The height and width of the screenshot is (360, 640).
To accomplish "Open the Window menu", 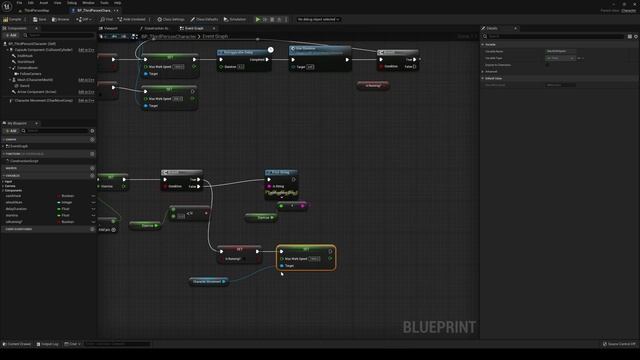I will pos(88,3).
